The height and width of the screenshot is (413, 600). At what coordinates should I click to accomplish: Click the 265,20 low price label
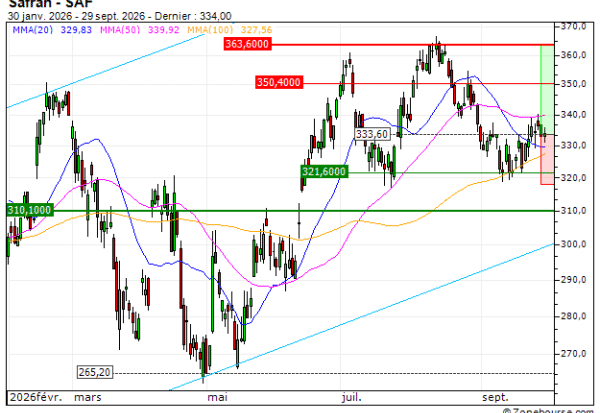pos(95,372)
